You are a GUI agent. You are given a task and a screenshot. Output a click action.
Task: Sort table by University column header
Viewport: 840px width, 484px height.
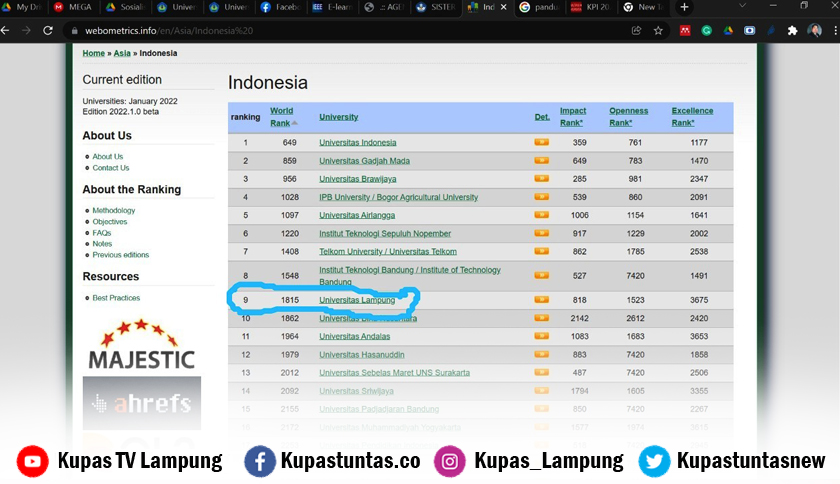[x=339, y=117]
